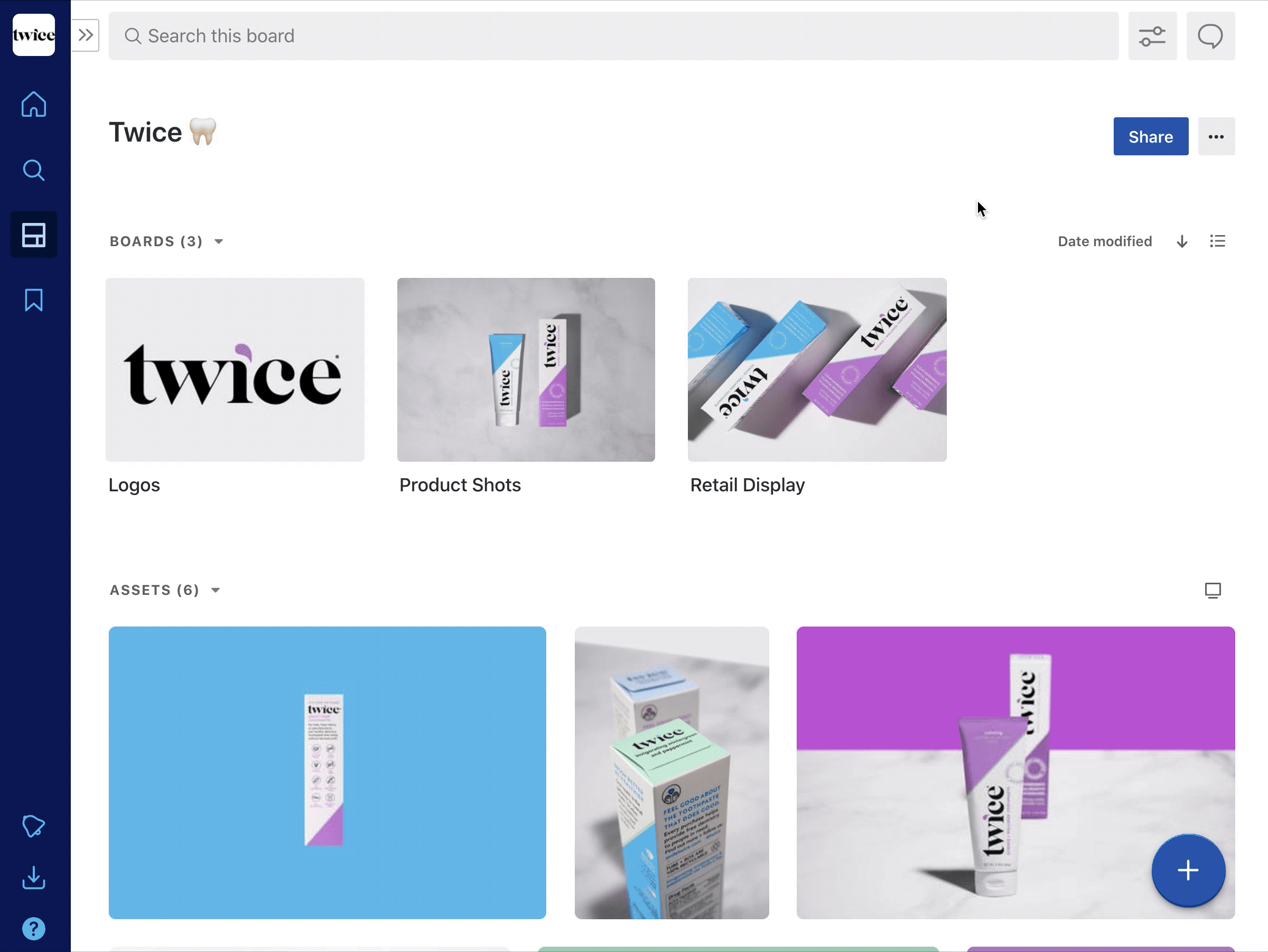Open the help question mark icon
The image size is (1268, 952).
click(34, 929)
